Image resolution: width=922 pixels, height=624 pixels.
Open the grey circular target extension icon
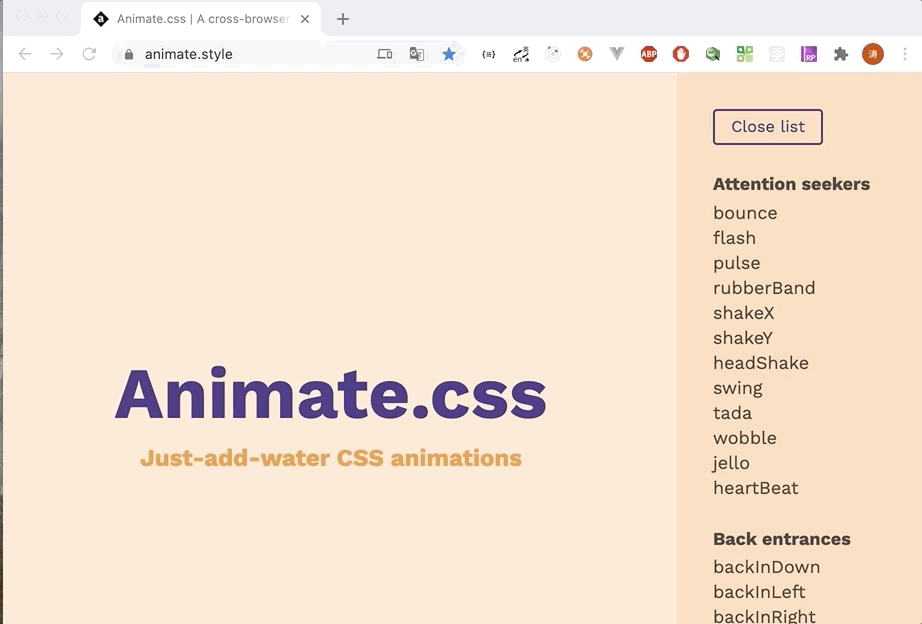click(x=553, y=54)
